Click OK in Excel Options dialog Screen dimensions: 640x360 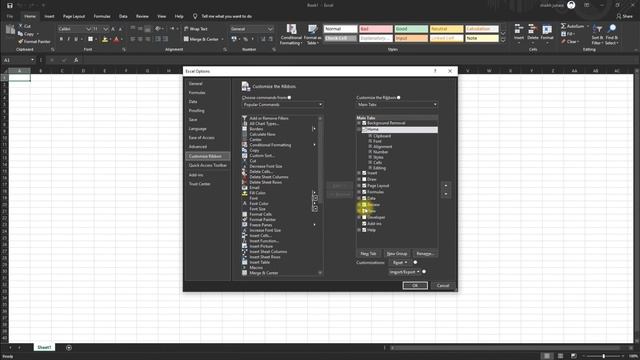pyautogui.click(x=415, y=285)
